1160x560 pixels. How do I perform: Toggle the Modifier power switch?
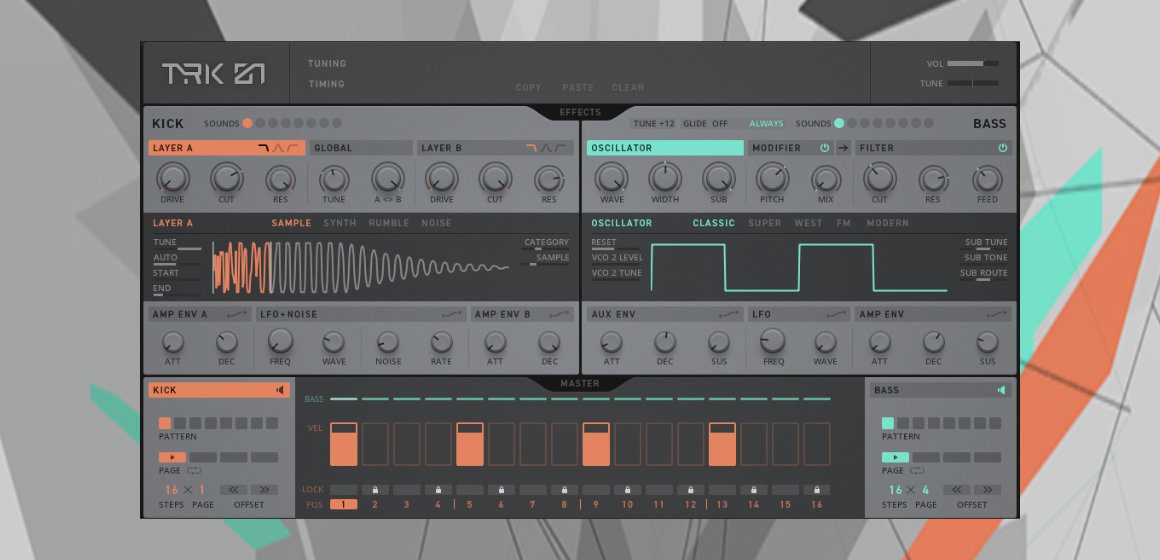824,148
